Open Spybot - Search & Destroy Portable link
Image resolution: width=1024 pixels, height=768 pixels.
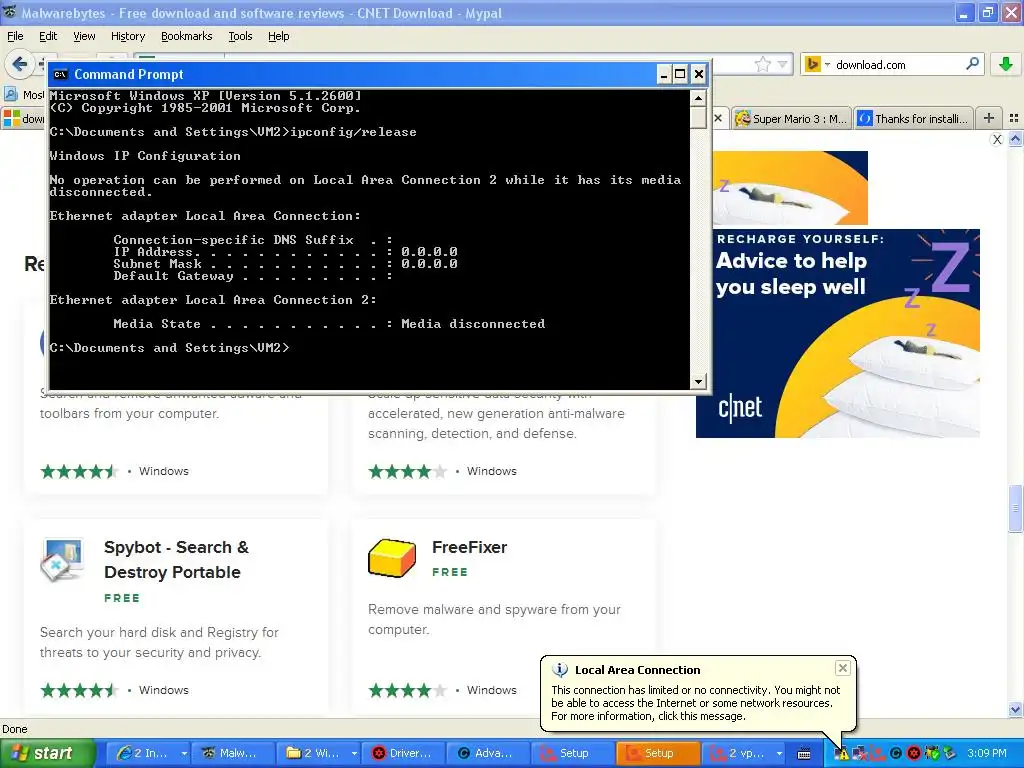[176, 560]
